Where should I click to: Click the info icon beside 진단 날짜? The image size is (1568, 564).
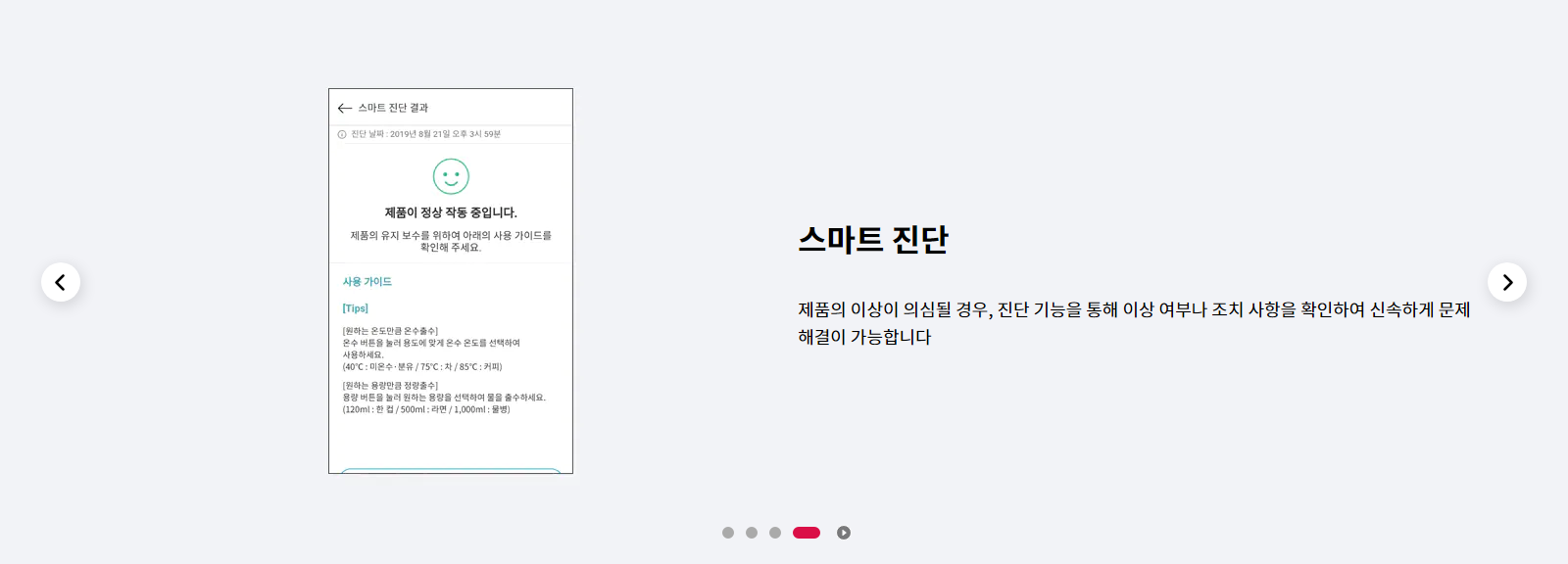[x=342, y=134]
